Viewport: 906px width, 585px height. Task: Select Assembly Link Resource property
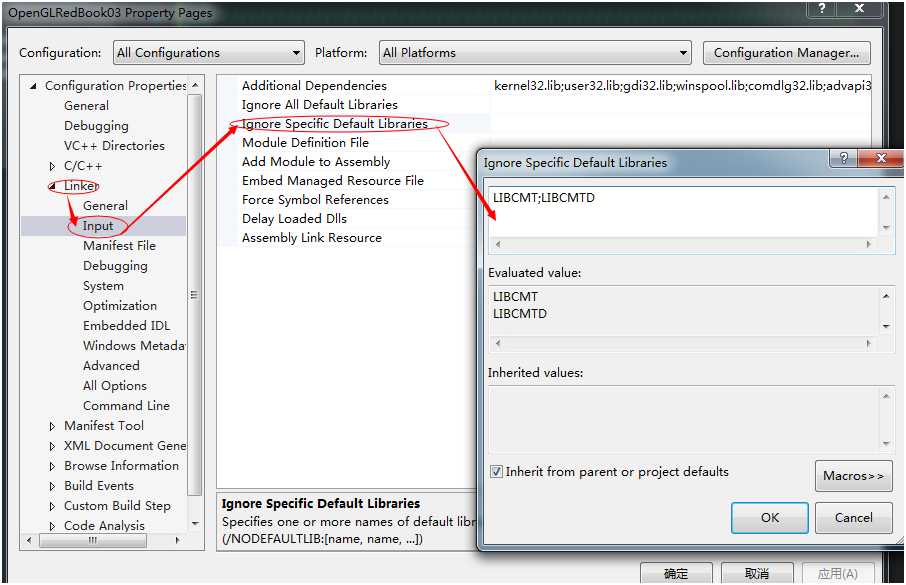point(311,238)
